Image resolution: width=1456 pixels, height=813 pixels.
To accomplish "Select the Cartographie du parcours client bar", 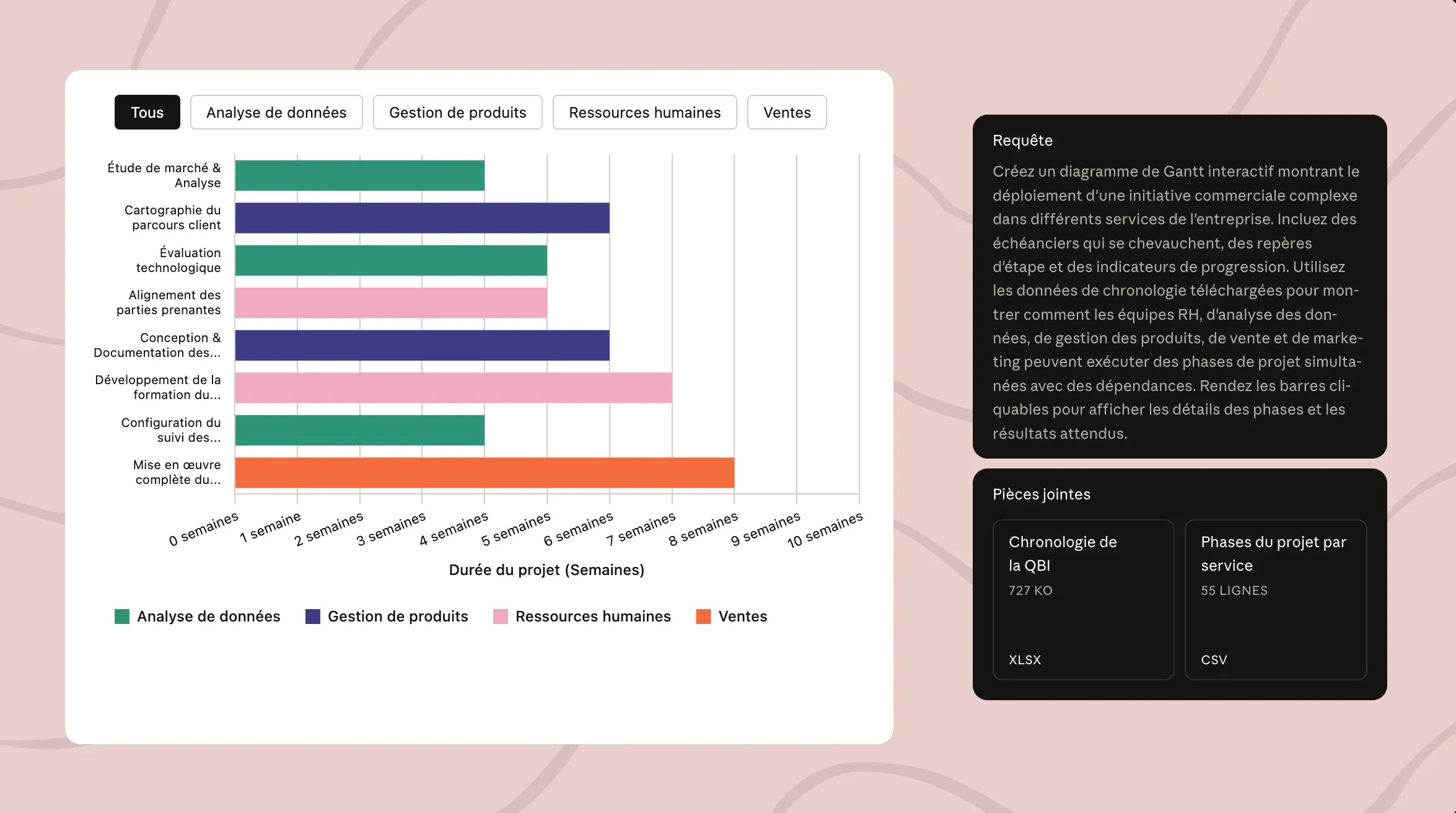I will click(422, 218).
